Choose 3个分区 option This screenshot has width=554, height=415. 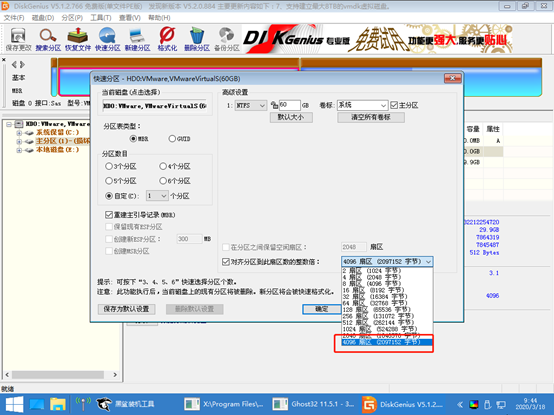109,166
